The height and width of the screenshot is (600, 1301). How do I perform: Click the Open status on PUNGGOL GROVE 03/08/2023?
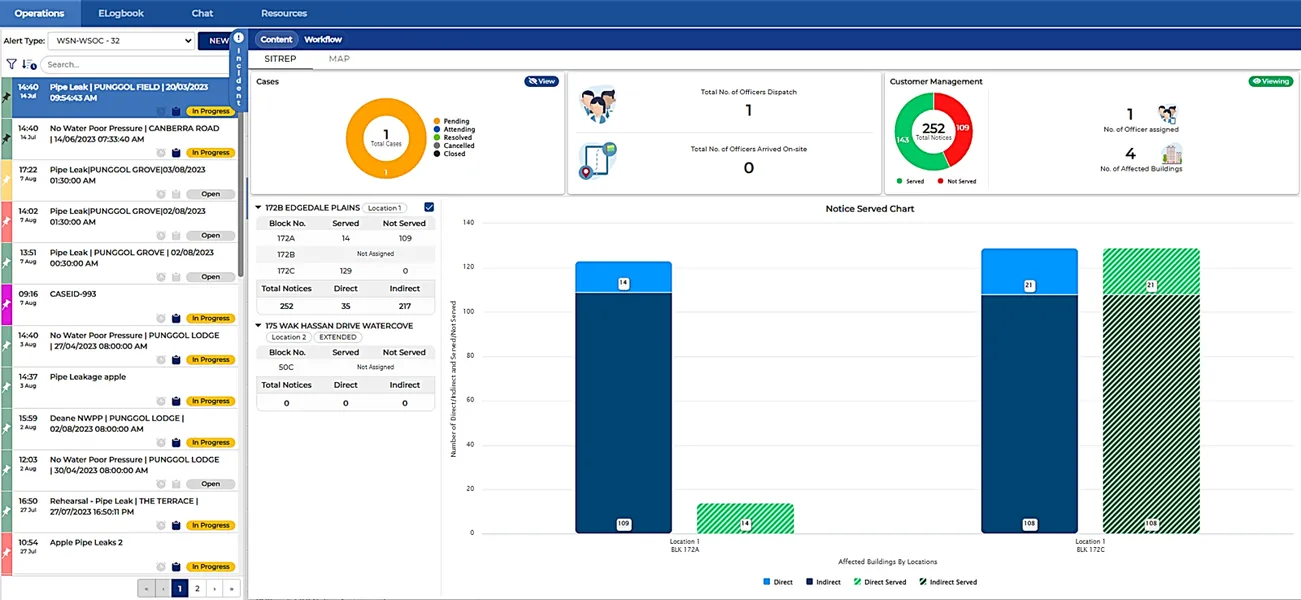click(210, 195)
